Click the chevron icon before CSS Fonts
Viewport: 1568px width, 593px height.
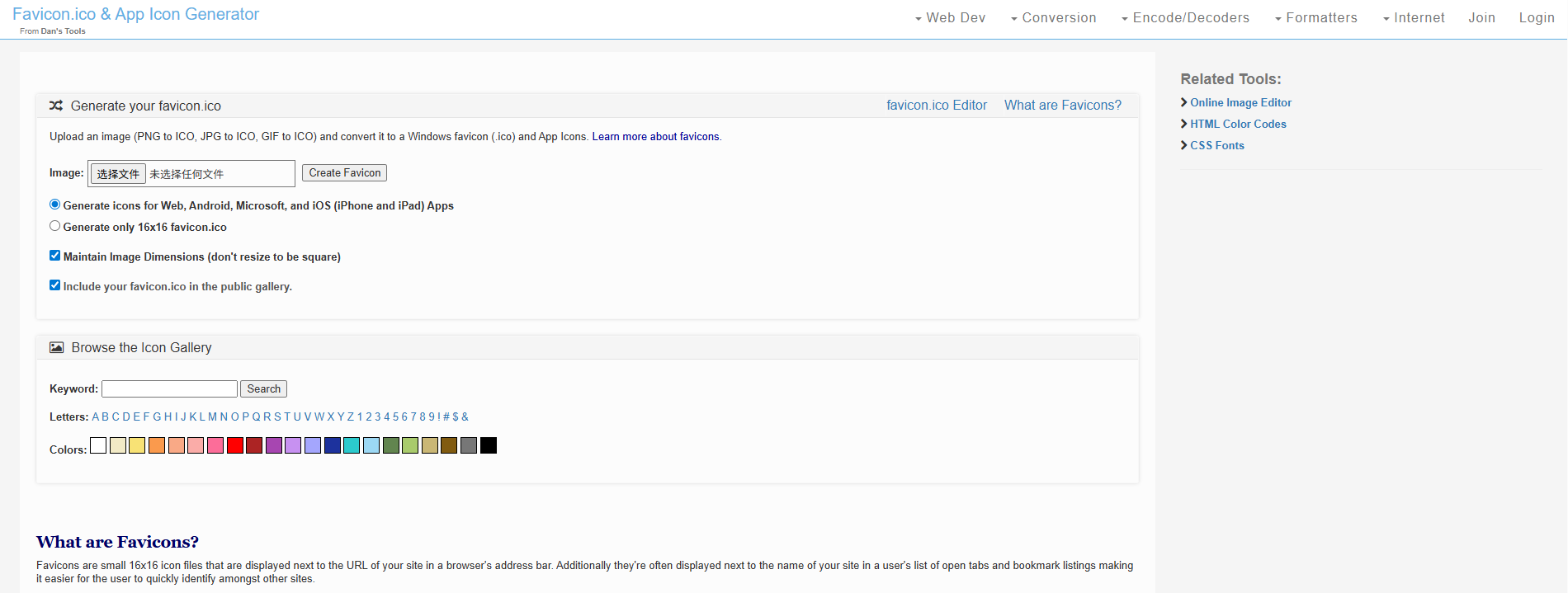coord(1184,145)
